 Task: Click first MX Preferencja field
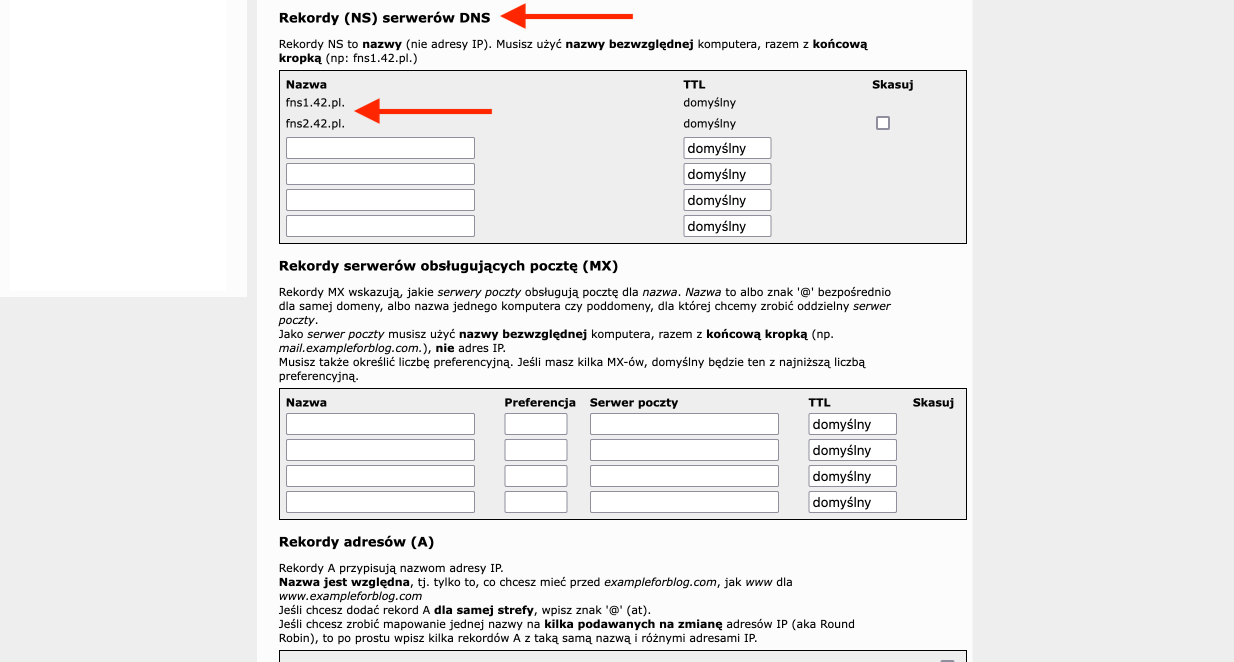535,424
